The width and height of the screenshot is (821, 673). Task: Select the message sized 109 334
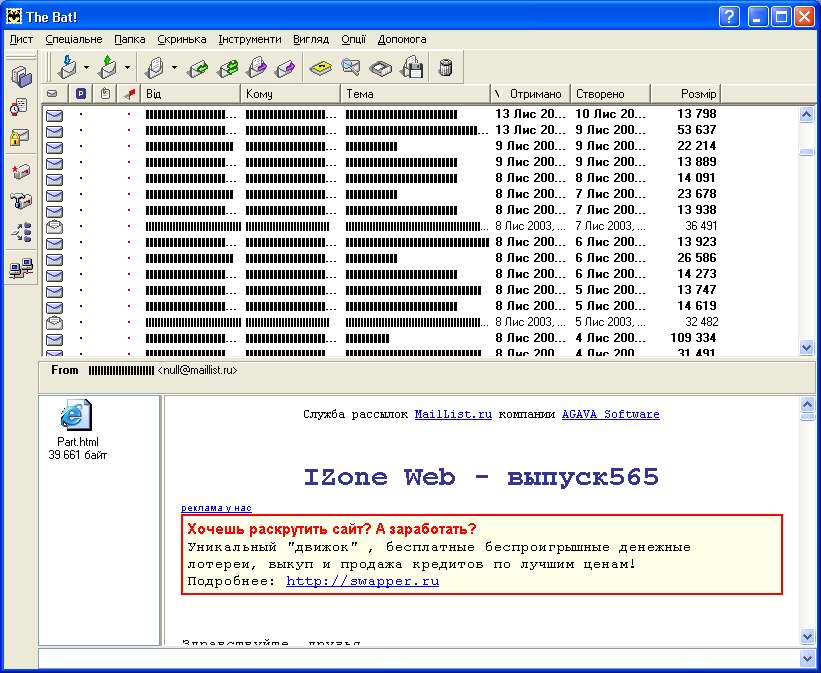pos(420,338)
